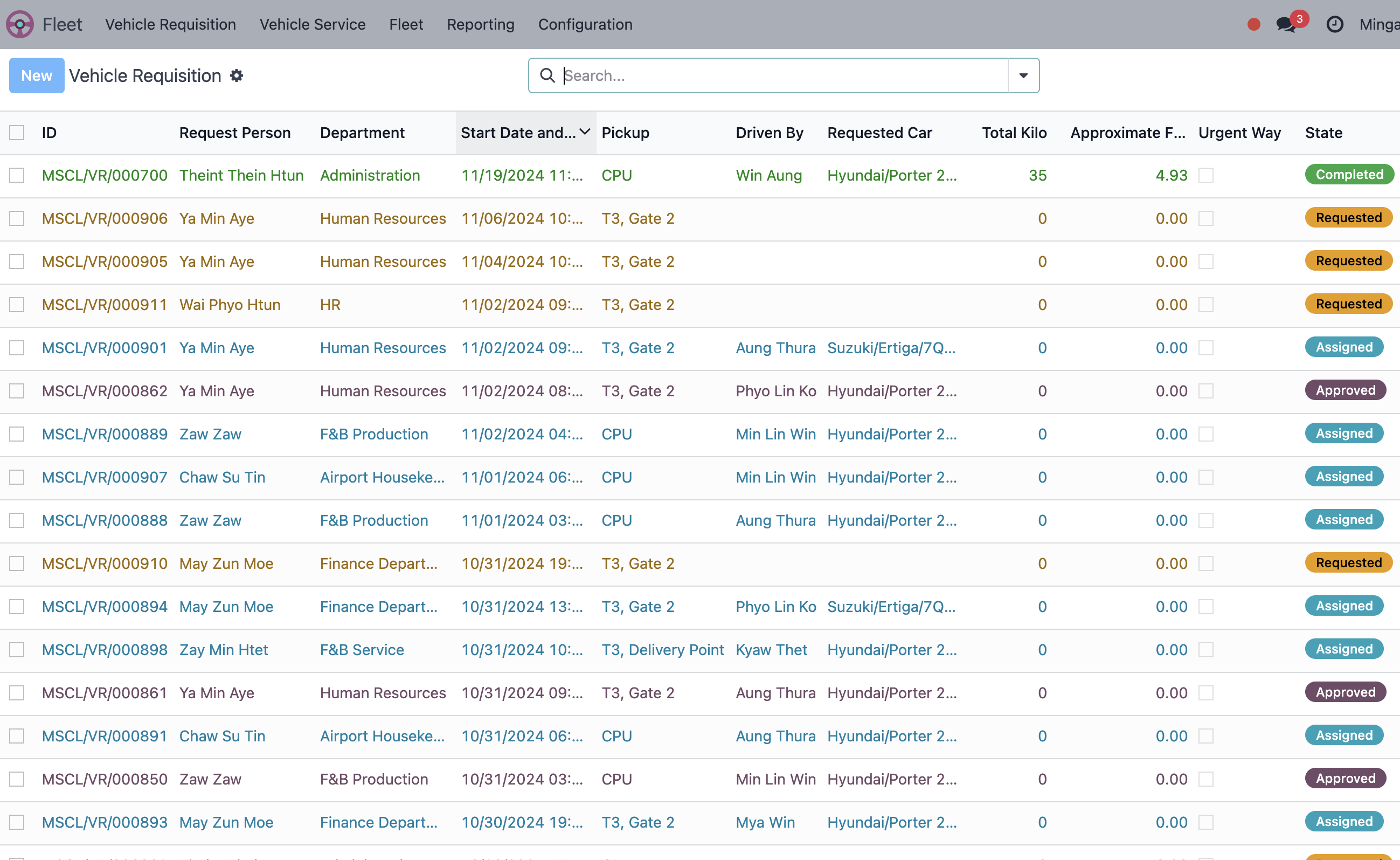Open record MSCL/VR/000910
The height and width of the screenshot is (860, 1400).
(105, 563)
